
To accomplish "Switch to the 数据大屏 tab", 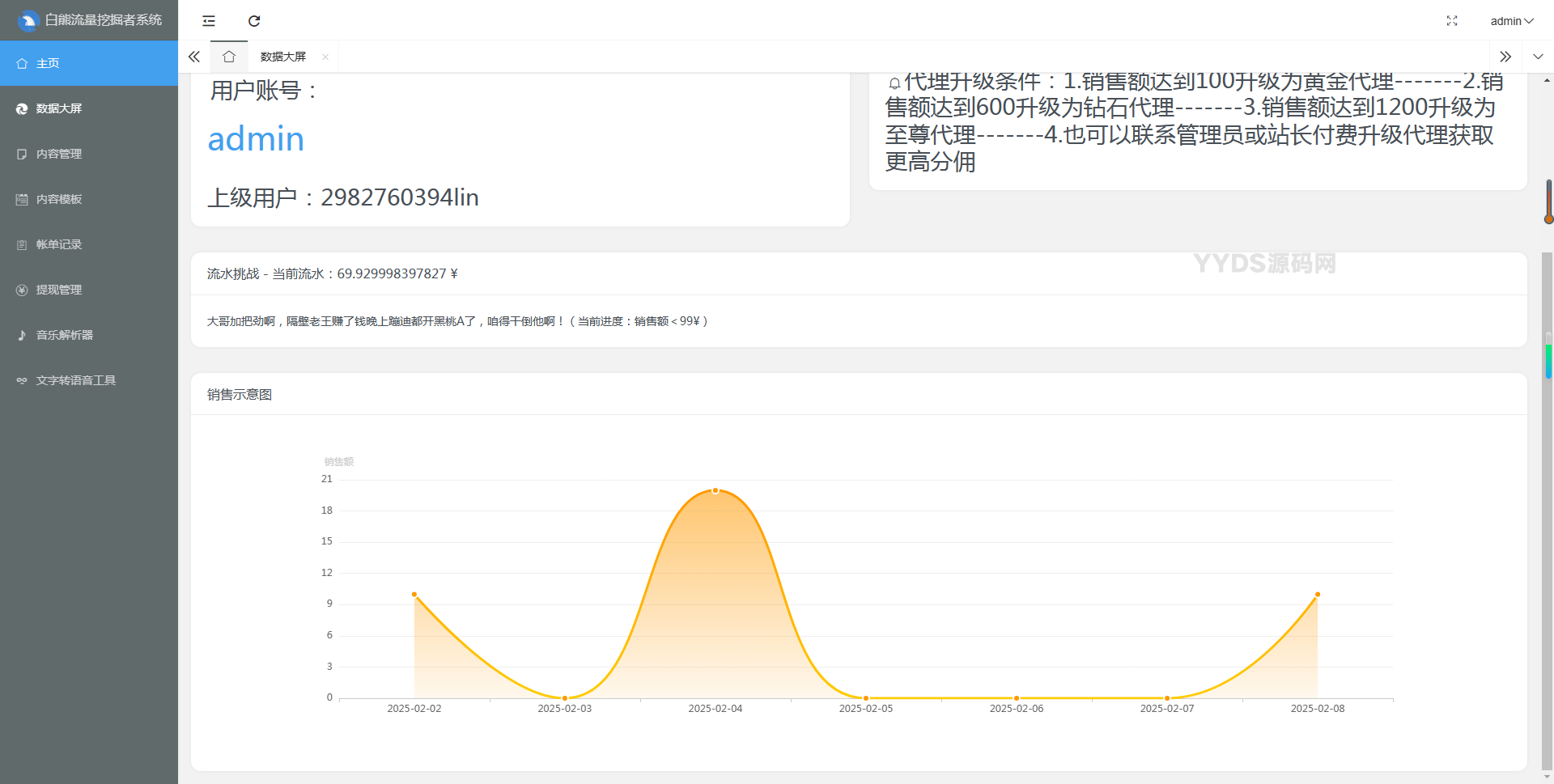I will [283, 57].
